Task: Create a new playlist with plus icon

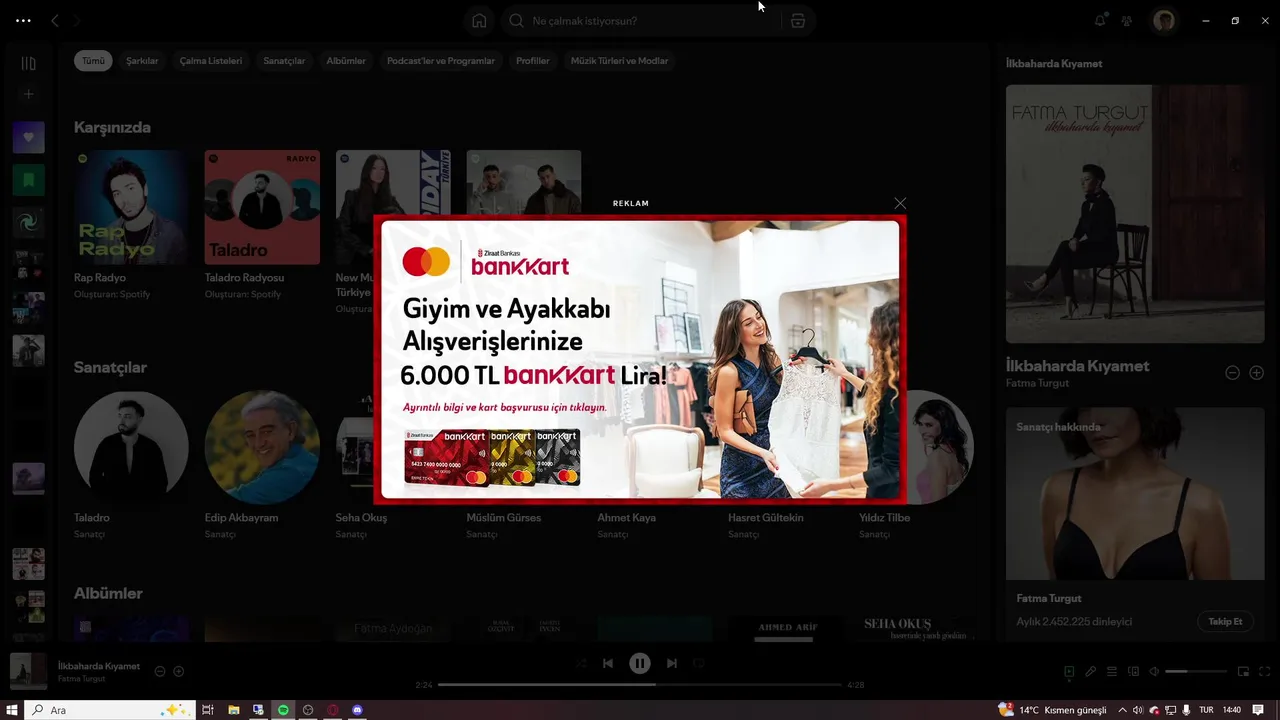Action: coord(28,94)
